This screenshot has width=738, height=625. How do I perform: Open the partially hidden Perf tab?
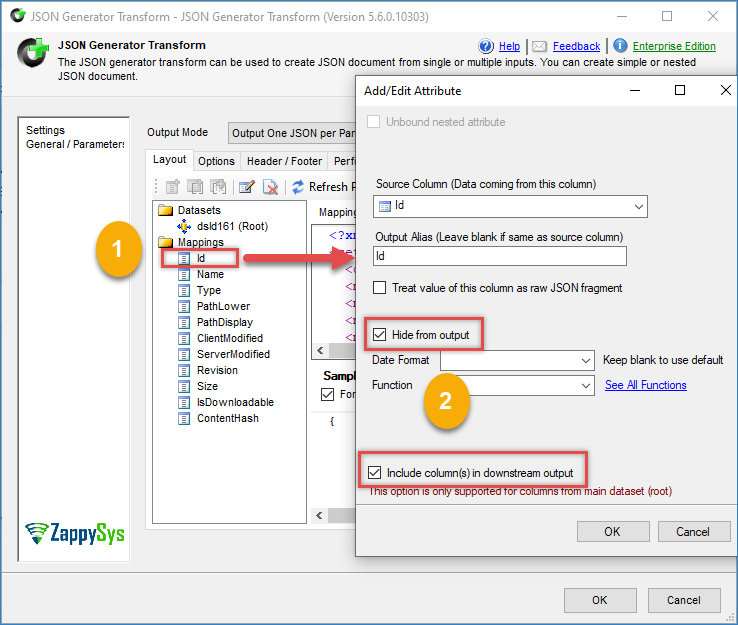(x=344, y=161)
